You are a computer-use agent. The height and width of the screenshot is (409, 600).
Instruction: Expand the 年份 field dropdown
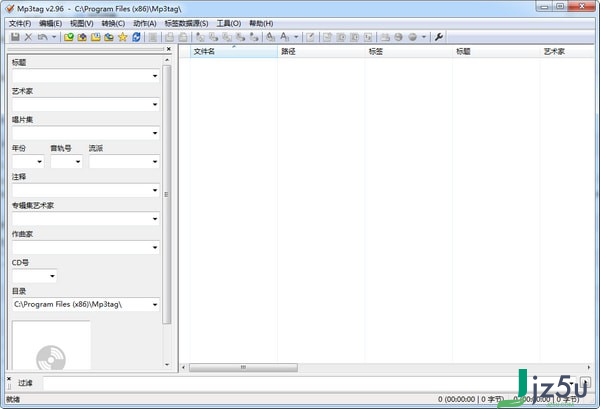(39, 162)
